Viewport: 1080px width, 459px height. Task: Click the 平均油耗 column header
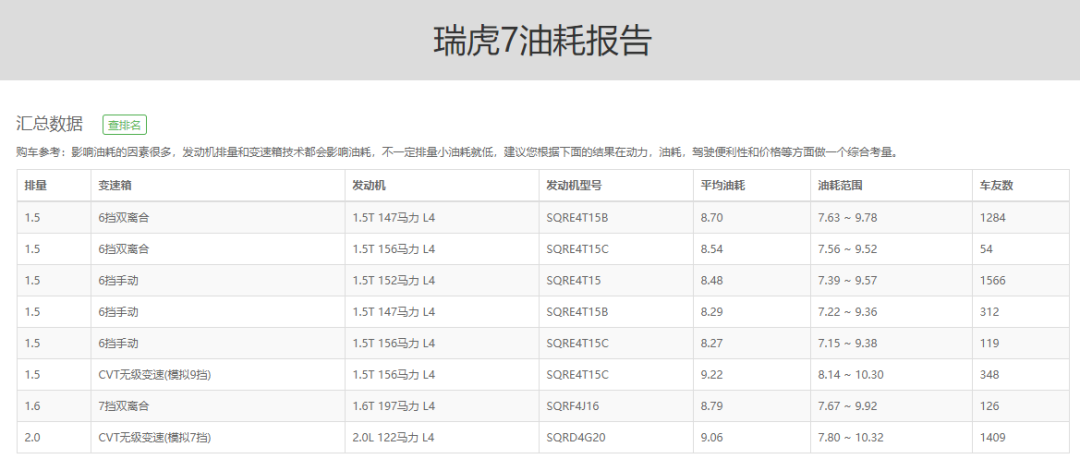723,185
